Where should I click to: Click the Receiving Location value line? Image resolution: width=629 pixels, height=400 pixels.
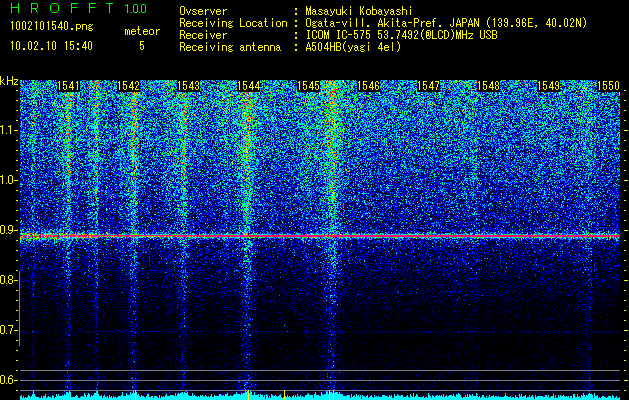pyautogui.click(x=446, y=23)
